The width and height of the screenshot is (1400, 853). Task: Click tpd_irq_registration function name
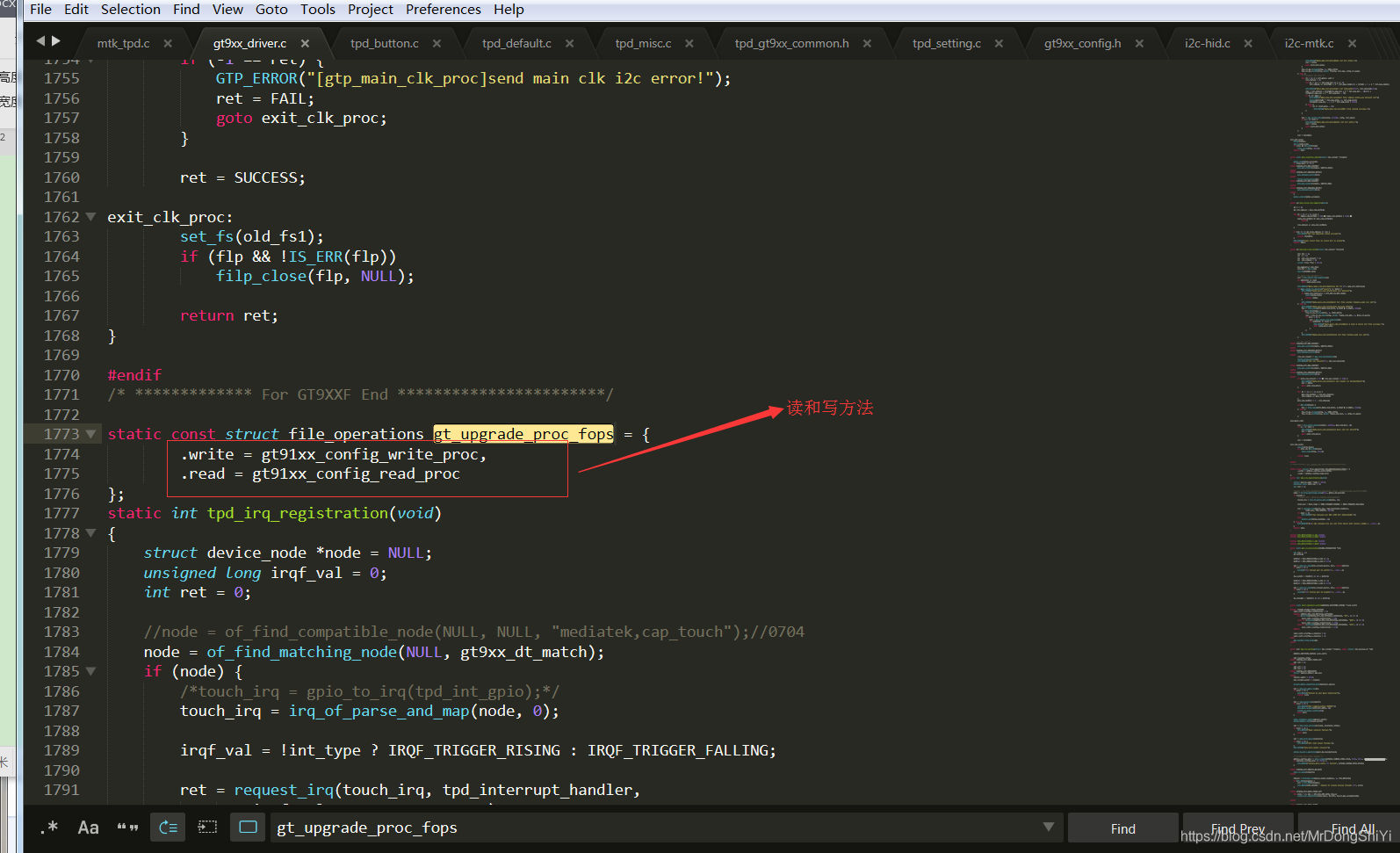pos(297,513)
